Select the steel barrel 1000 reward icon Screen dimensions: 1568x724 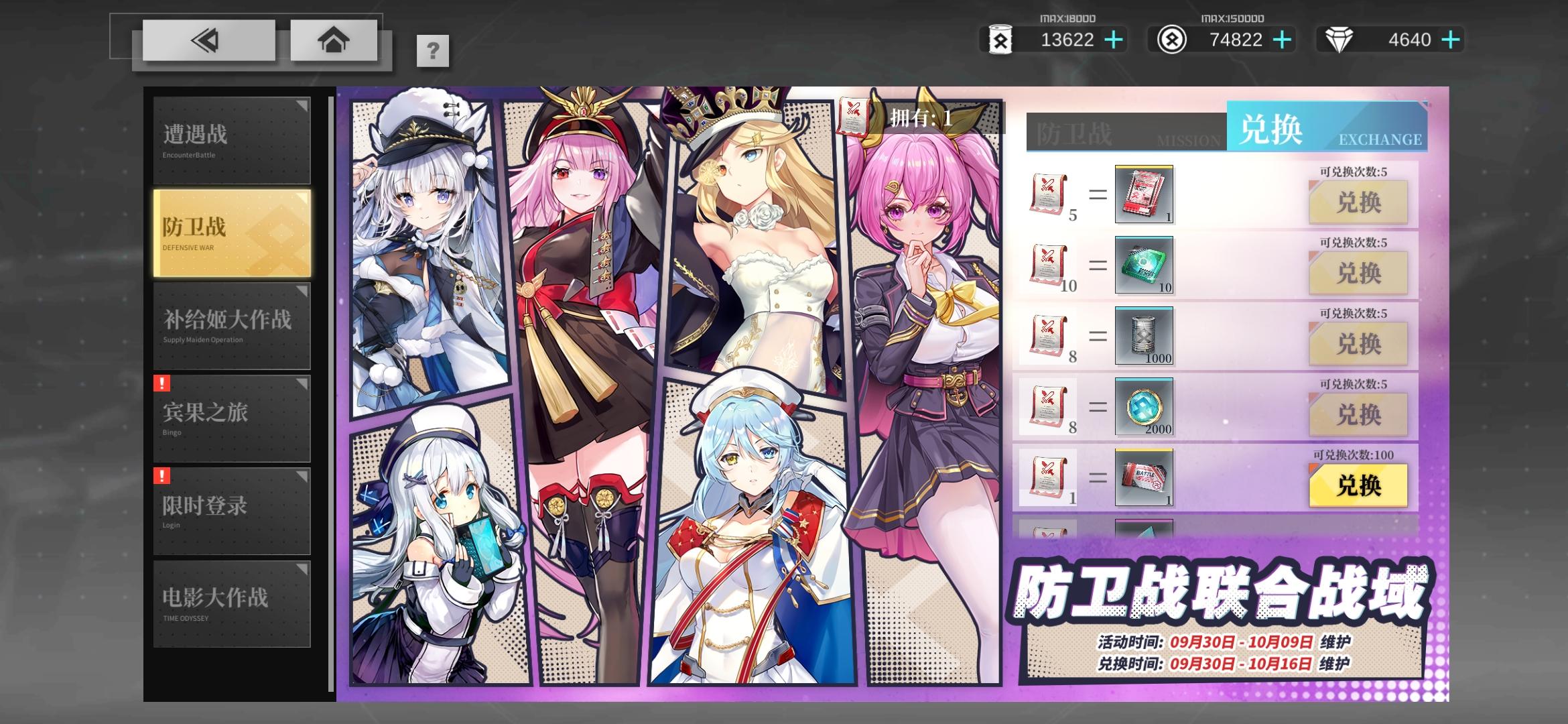point(1144,336)
